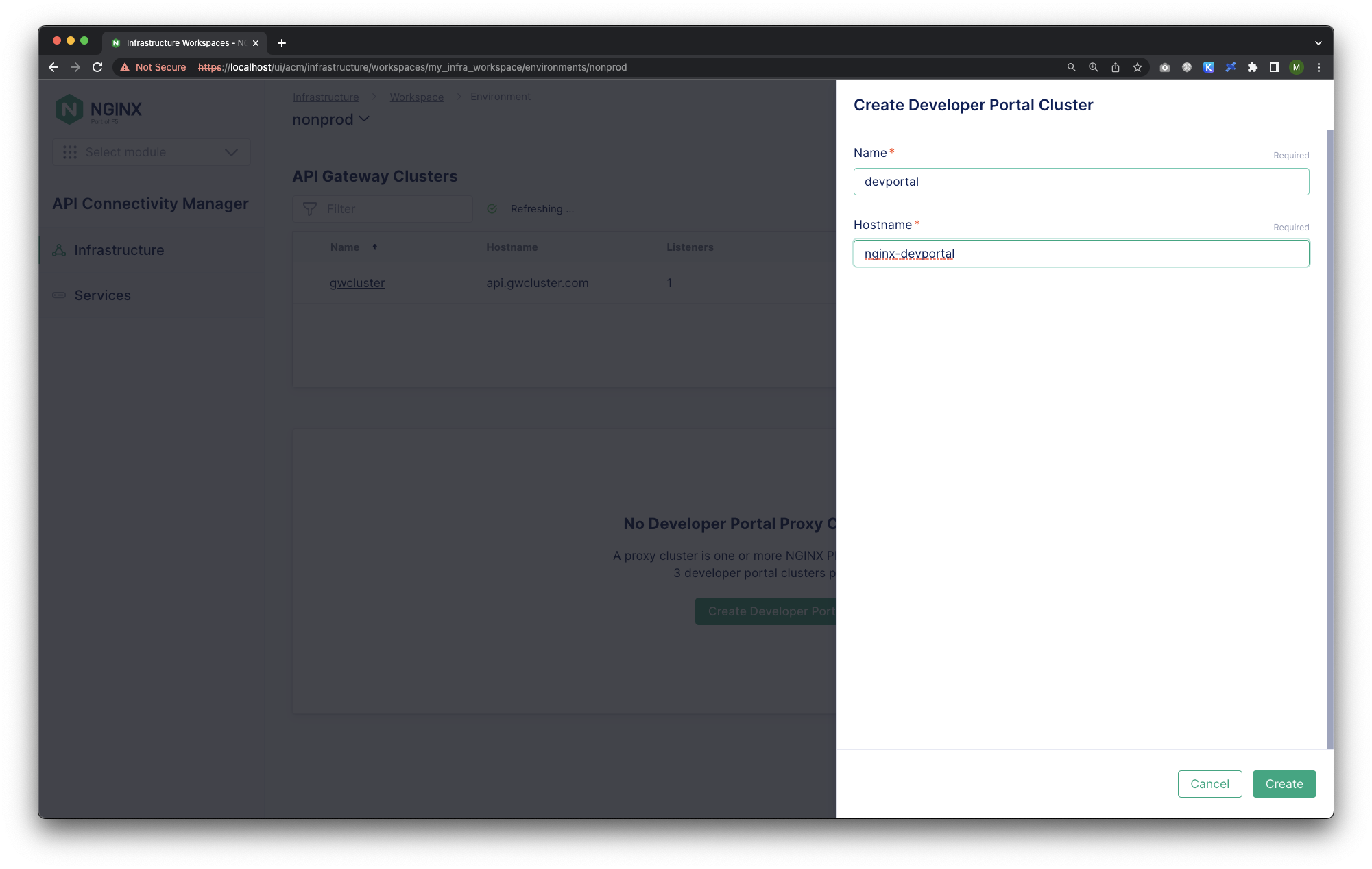Open Chrome three-dot menu
The image size is (1372, 869).
click(1319, 67)
